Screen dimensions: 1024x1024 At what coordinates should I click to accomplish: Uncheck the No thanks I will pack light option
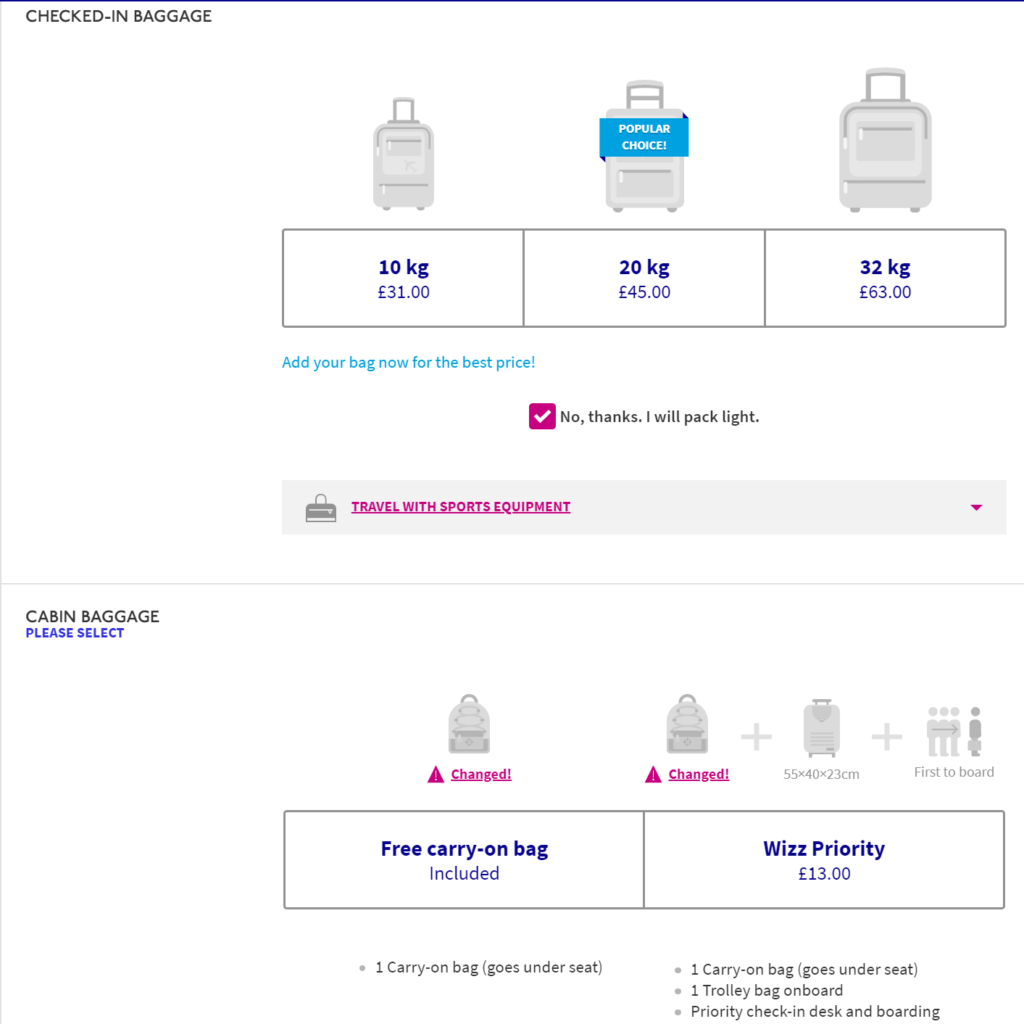542,416
